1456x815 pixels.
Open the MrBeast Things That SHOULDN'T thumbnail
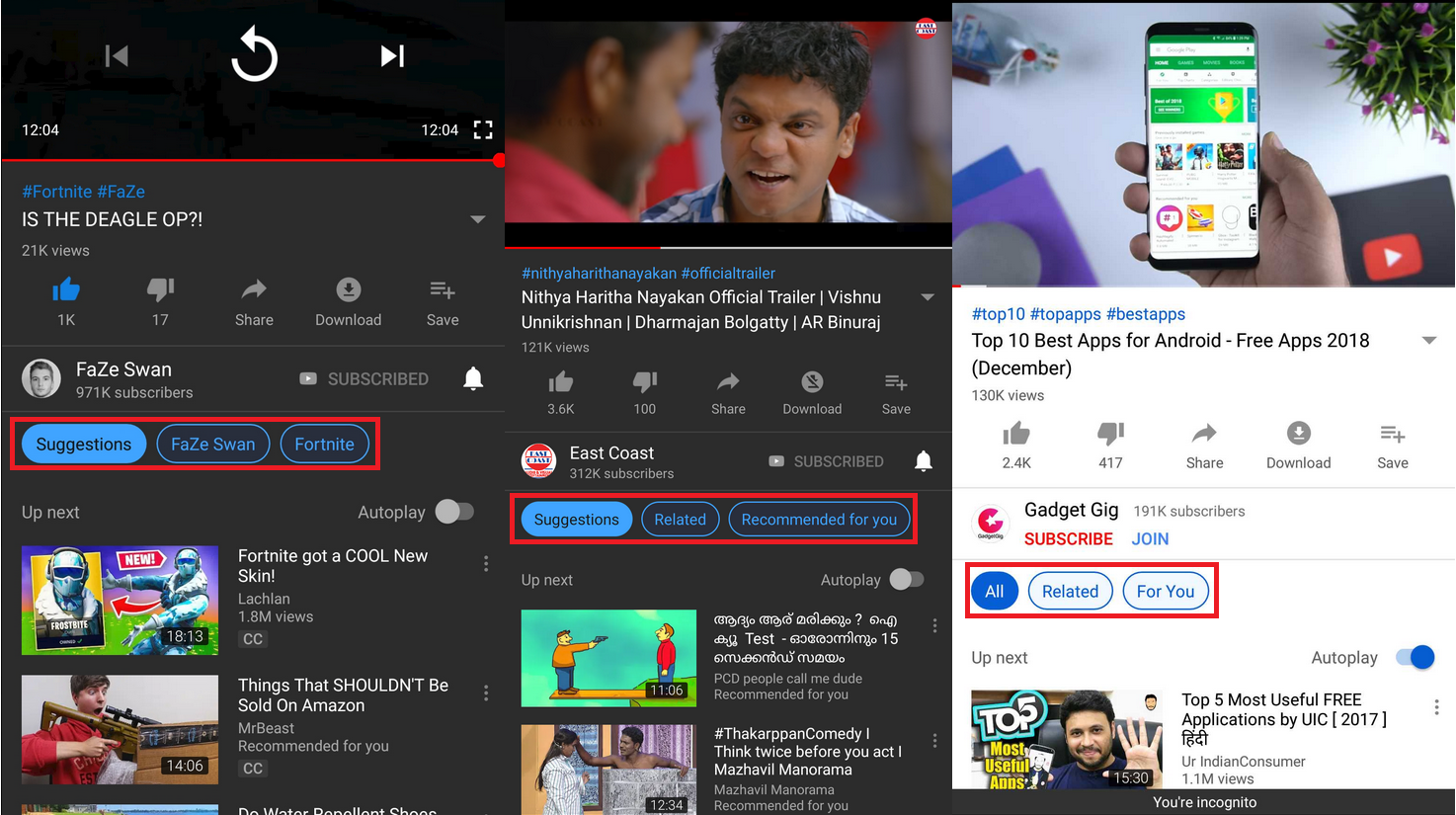[x=121, y=730]
